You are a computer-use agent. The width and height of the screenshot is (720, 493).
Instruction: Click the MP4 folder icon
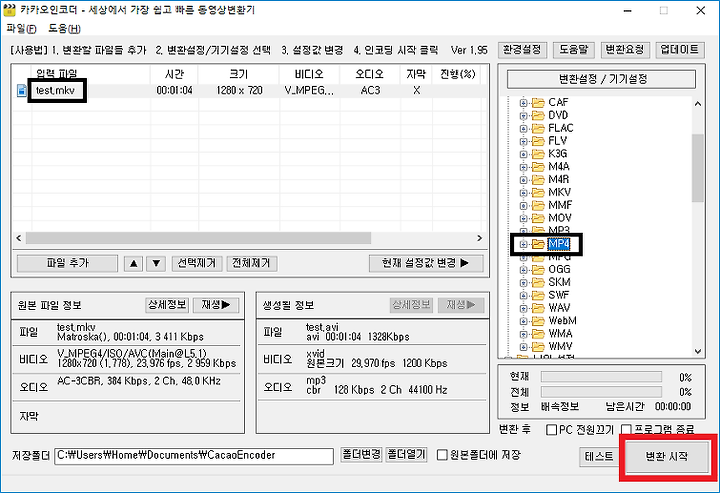pyautogui.click(x=538, y=244)
